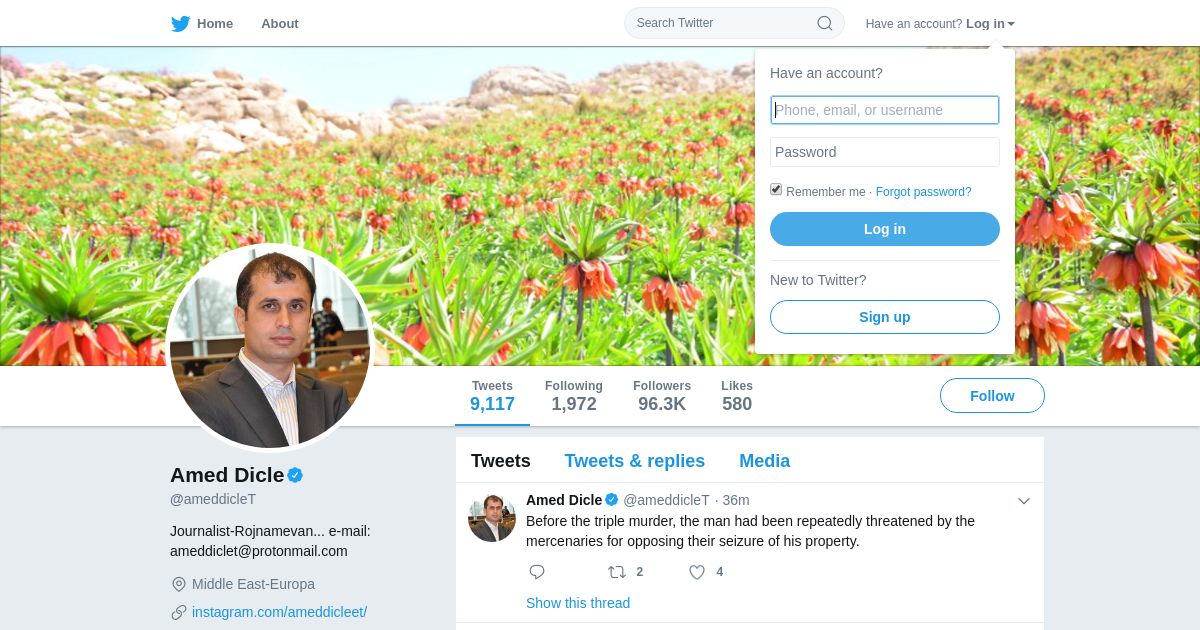
Task: Switch to Tweets & replies tab
Action: pos(634,461)
